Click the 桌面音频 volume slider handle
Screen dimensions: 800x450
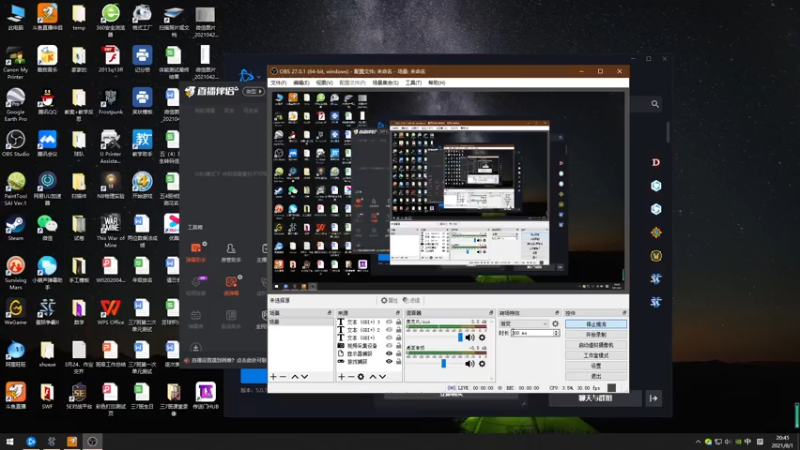pyautogui.click(x=443, y=364)
